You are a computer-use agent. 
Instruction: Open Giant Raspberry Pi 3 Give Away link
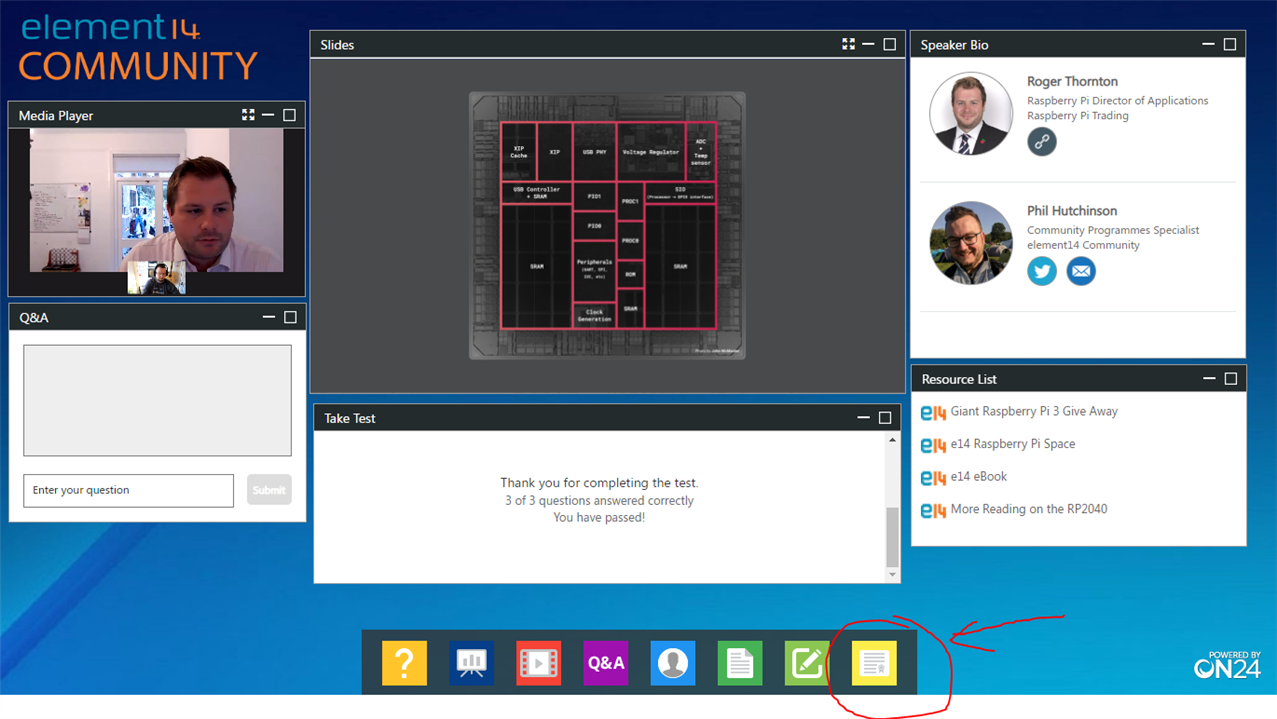click(x=1033, y=411)
